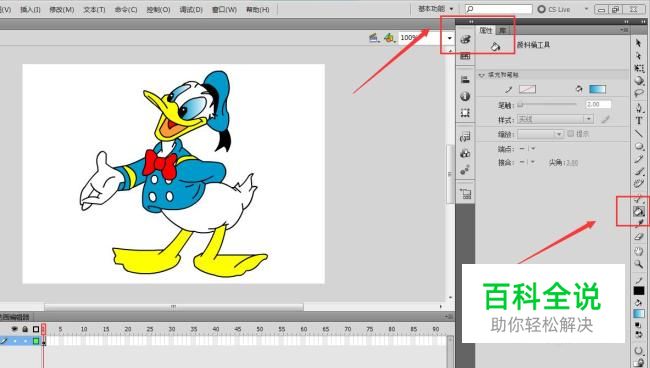
Task: Open the collapsed Align panel icon
Action: pos(466,80)
